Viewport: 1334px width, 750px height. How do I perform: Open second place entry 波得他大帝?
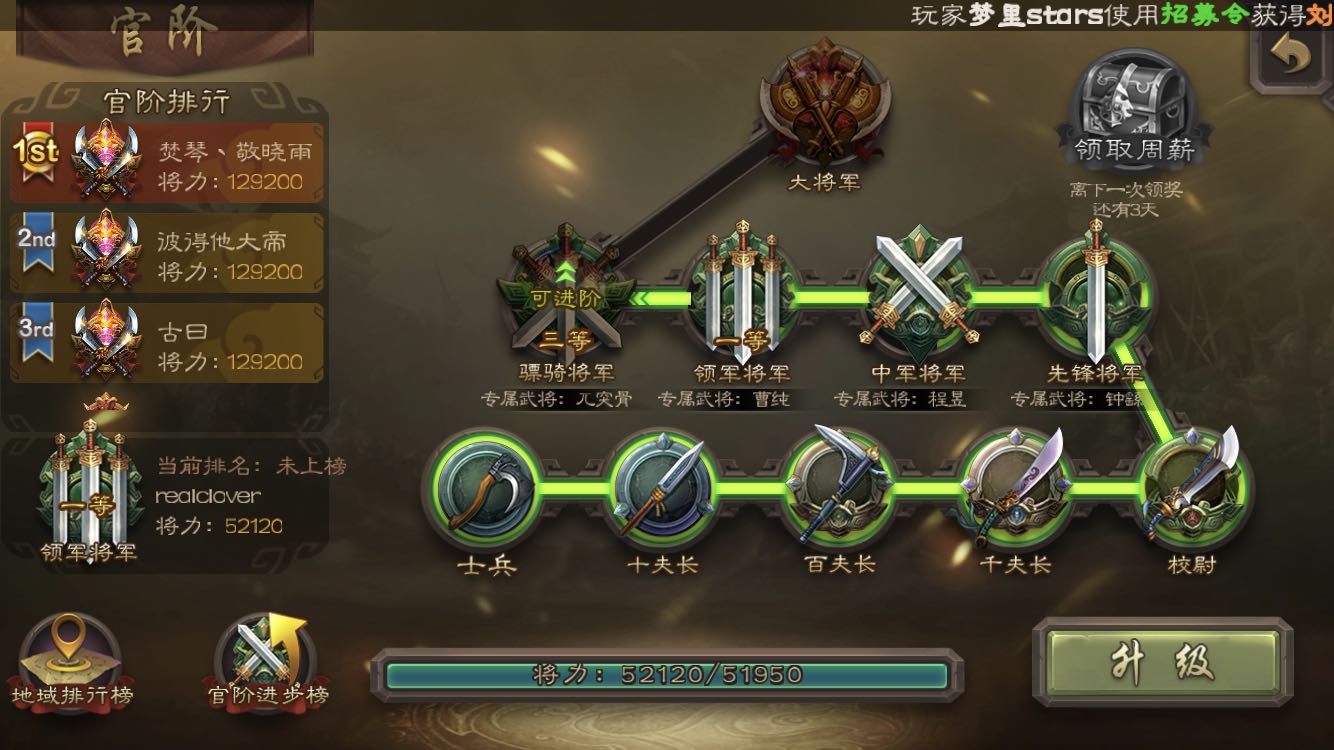167,253
